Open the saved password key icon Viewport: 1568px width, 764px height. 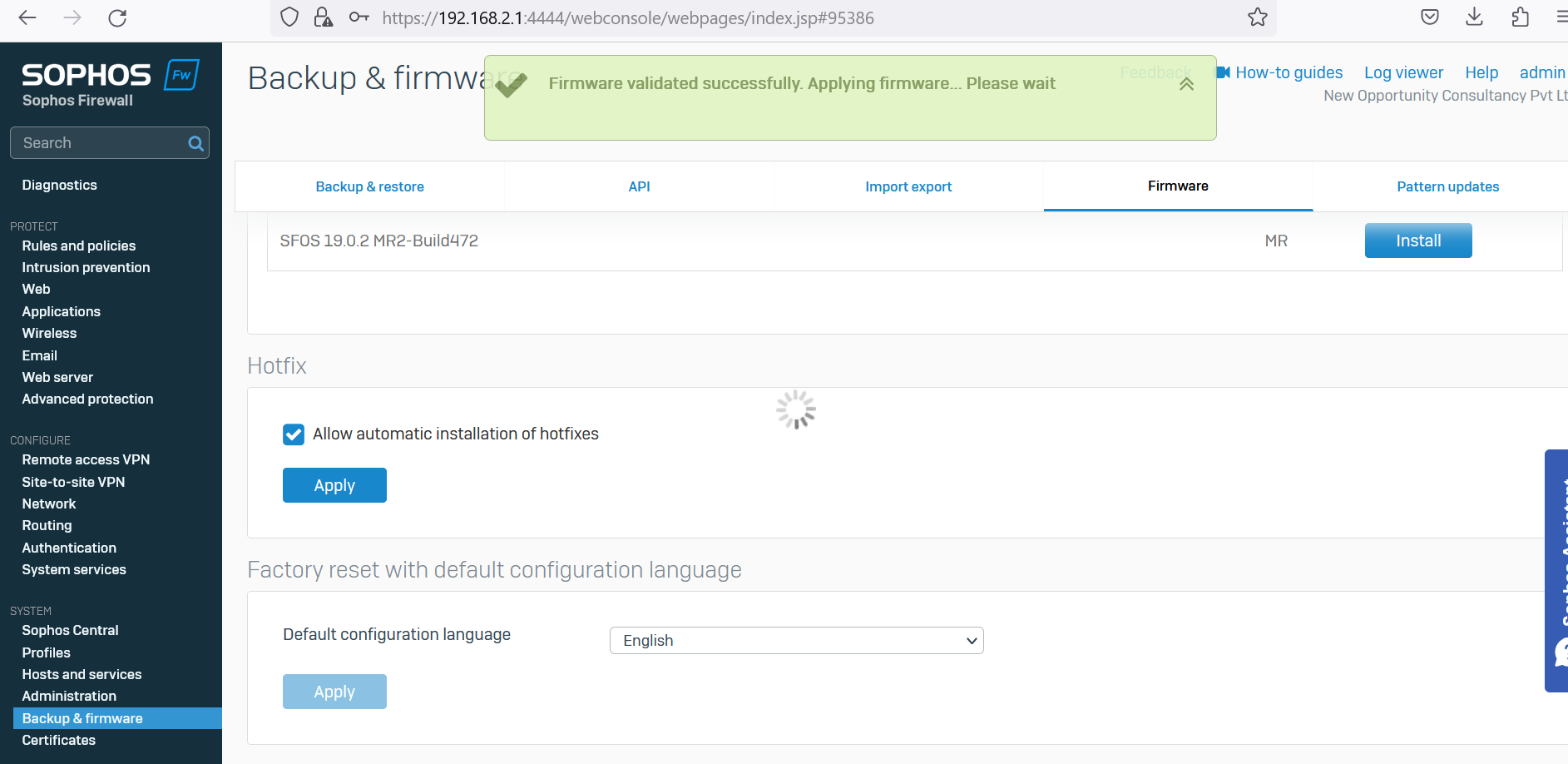[359, 17]
